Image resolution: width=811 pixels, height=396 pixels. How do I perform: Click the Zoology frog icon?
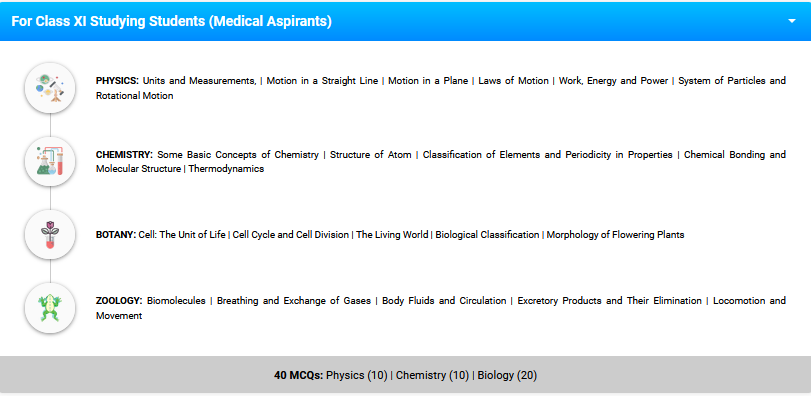coord(50,308)
